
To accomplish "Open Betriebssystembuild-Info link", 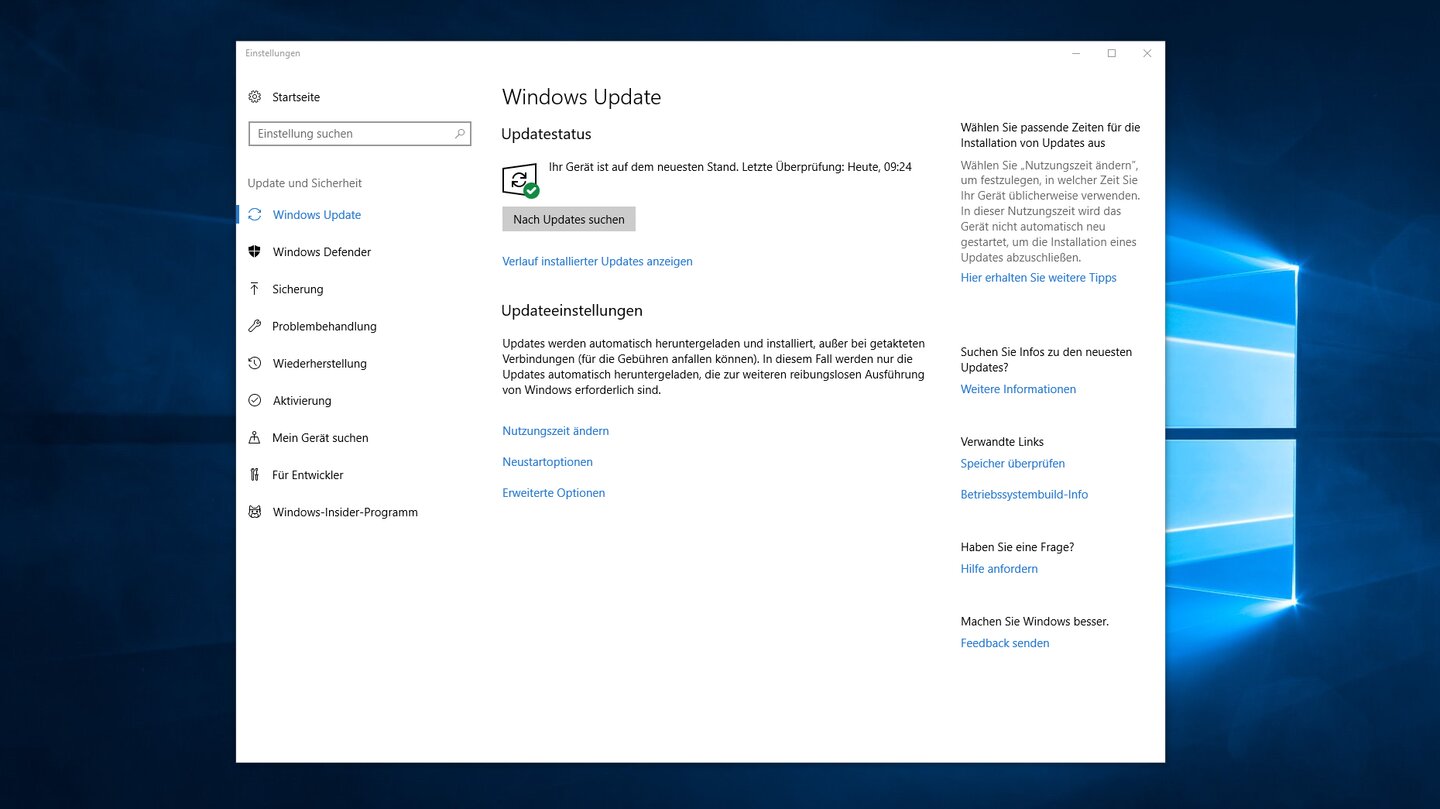I will pos(1024,495).
